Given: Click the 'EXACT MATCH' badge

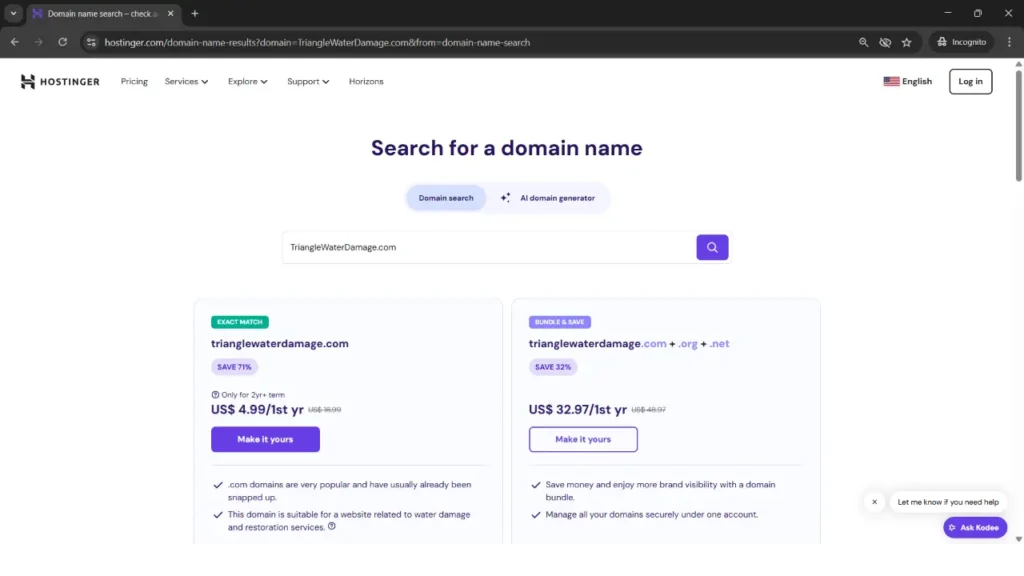Looking at the screenshot, I should pos(240,322).
